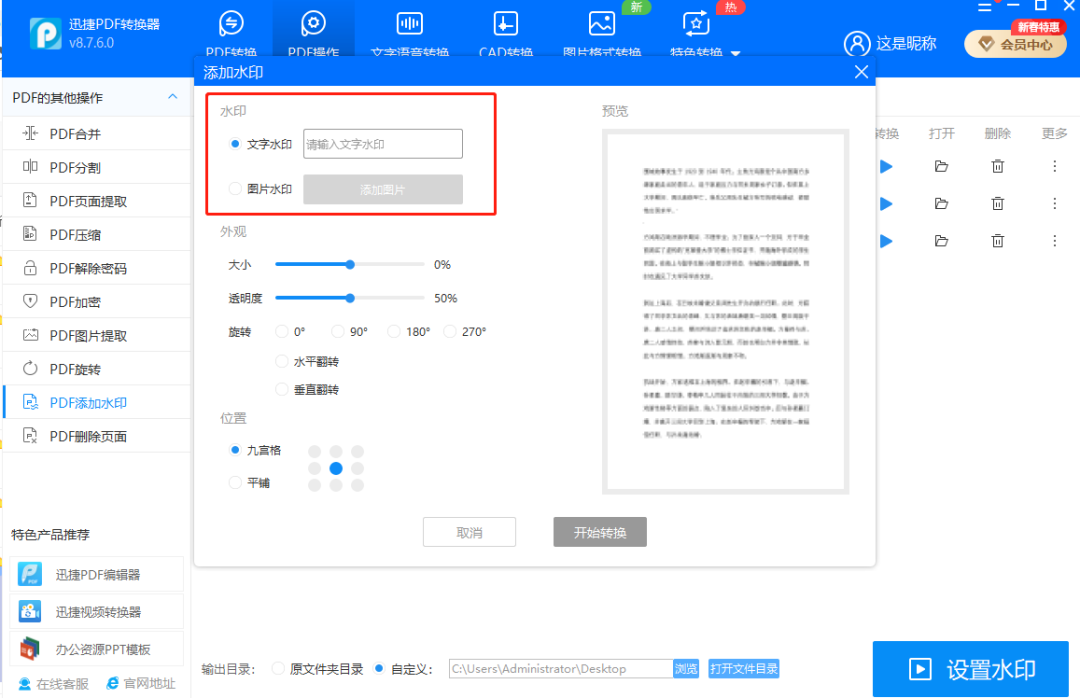The height and width of the screenshot is (698, 1080).
Task: Open more options in first file row
Action: [1055, 166]
